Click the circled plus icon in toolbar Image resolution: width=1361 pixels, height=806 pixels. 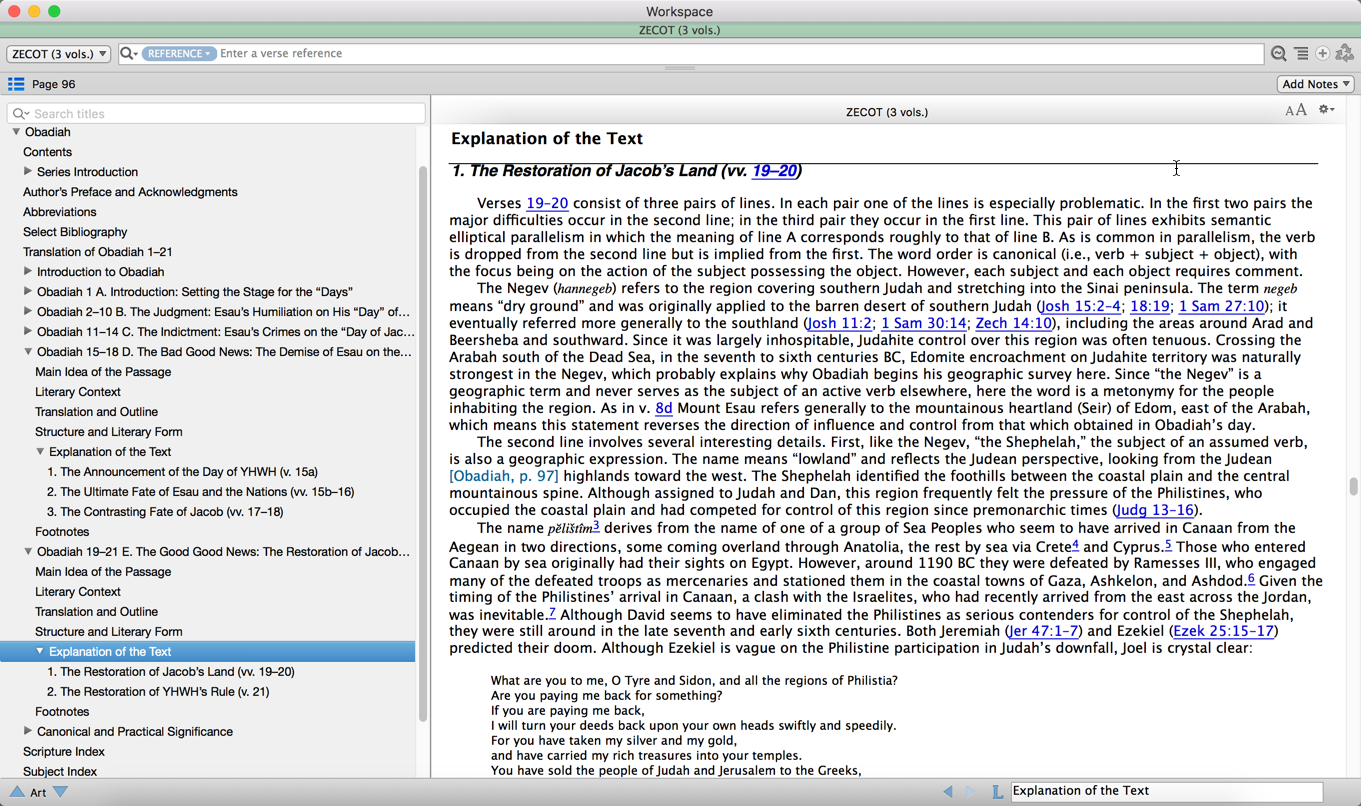point(1322,54)
